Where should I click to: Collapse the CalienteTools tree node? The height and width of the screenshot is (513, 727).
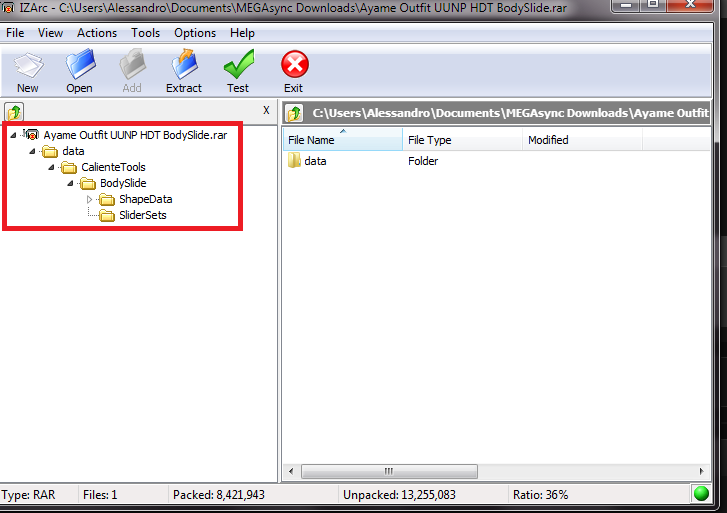pos(51,167)
